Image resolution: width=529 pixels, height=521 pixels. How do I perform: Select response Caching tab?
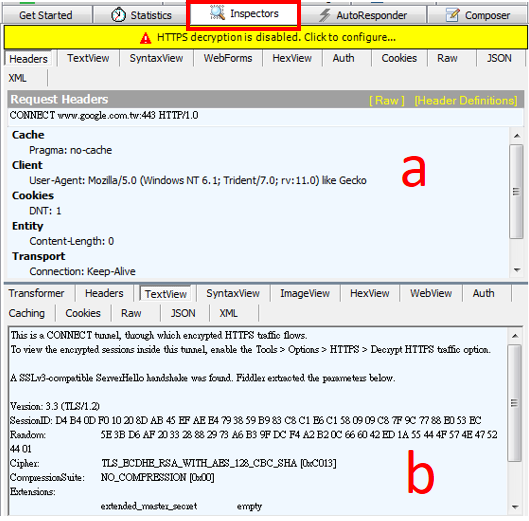coord(27,313)
